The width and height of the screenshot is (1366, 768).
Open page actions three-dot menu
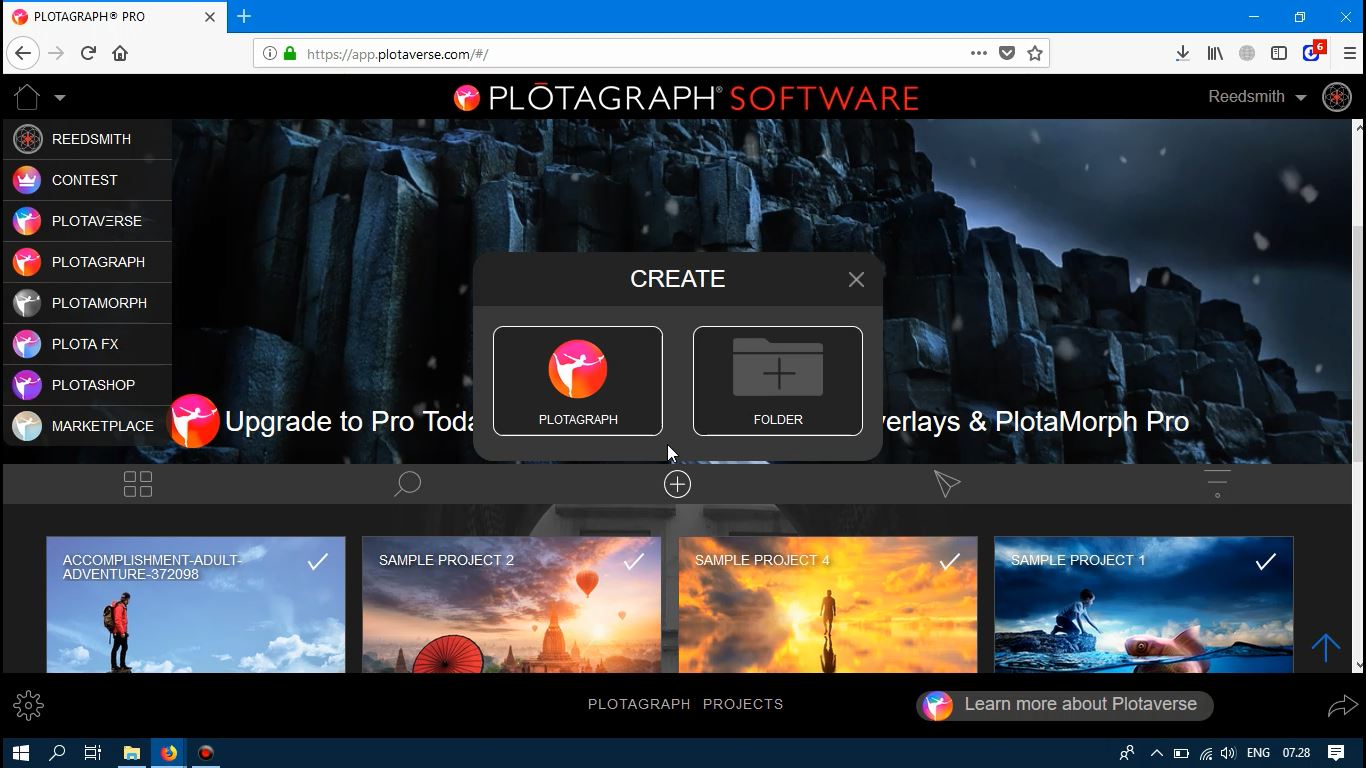(979, 53)
